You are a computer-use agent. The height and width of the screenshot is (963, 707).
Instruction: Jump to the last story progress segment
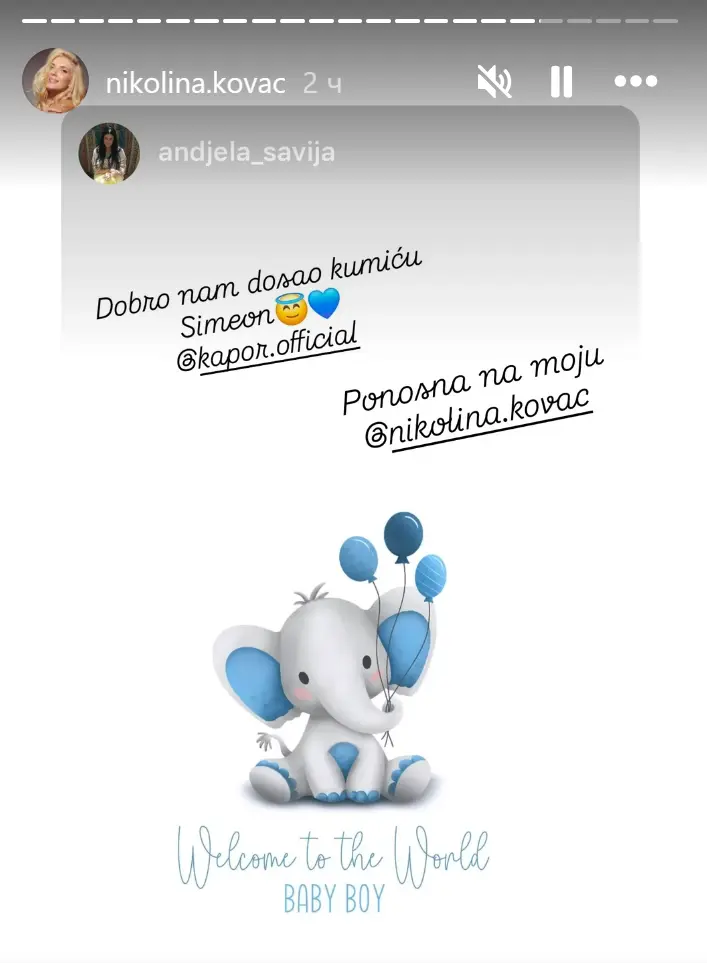[x=665, y=21]
